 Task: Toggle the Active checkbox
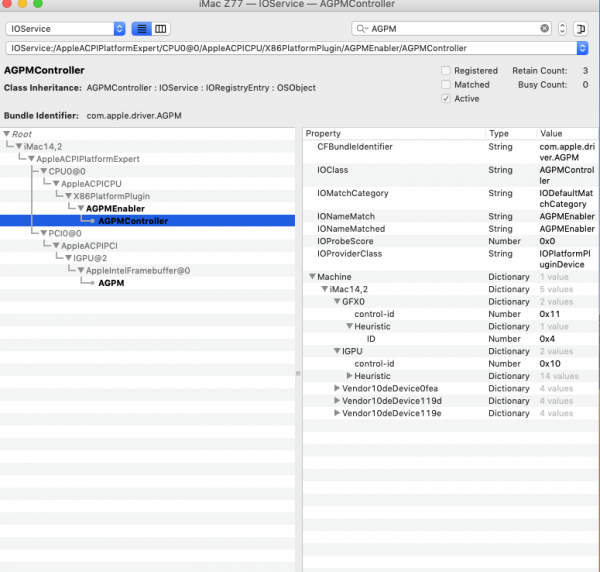coord(446,99)
